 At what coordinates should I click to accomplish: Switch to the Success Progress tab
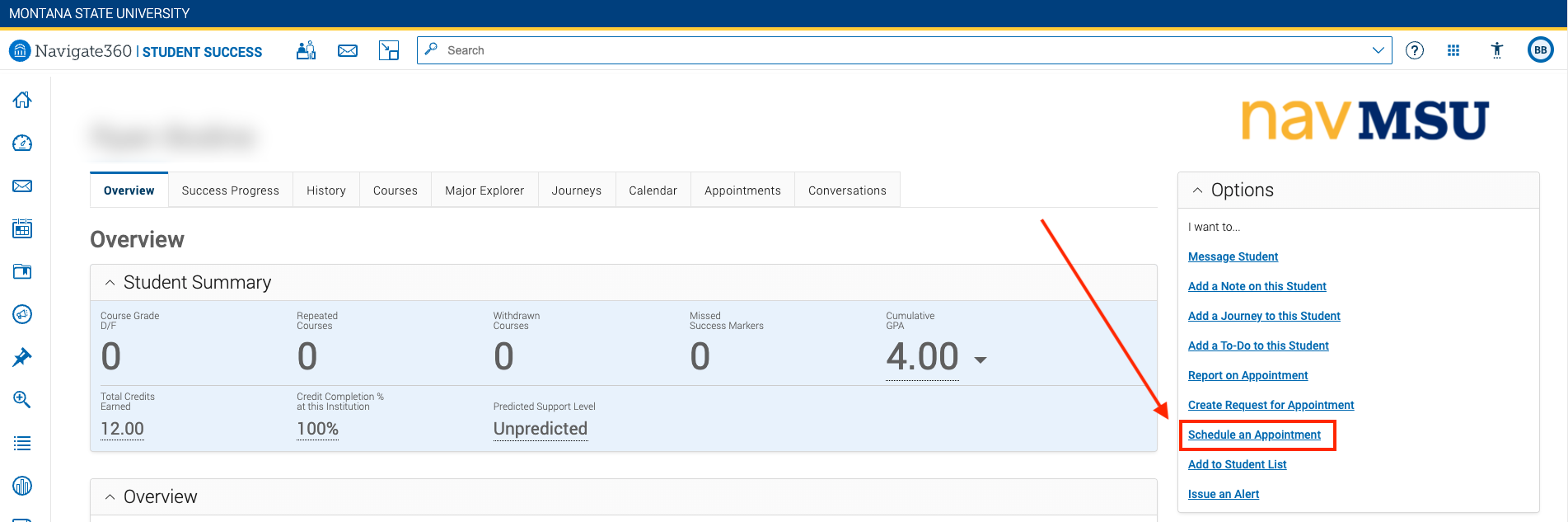[231, 190]
